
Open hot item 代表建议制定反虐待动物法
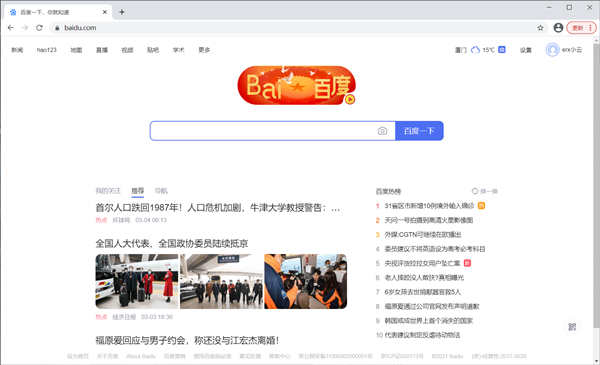(422, 335)
